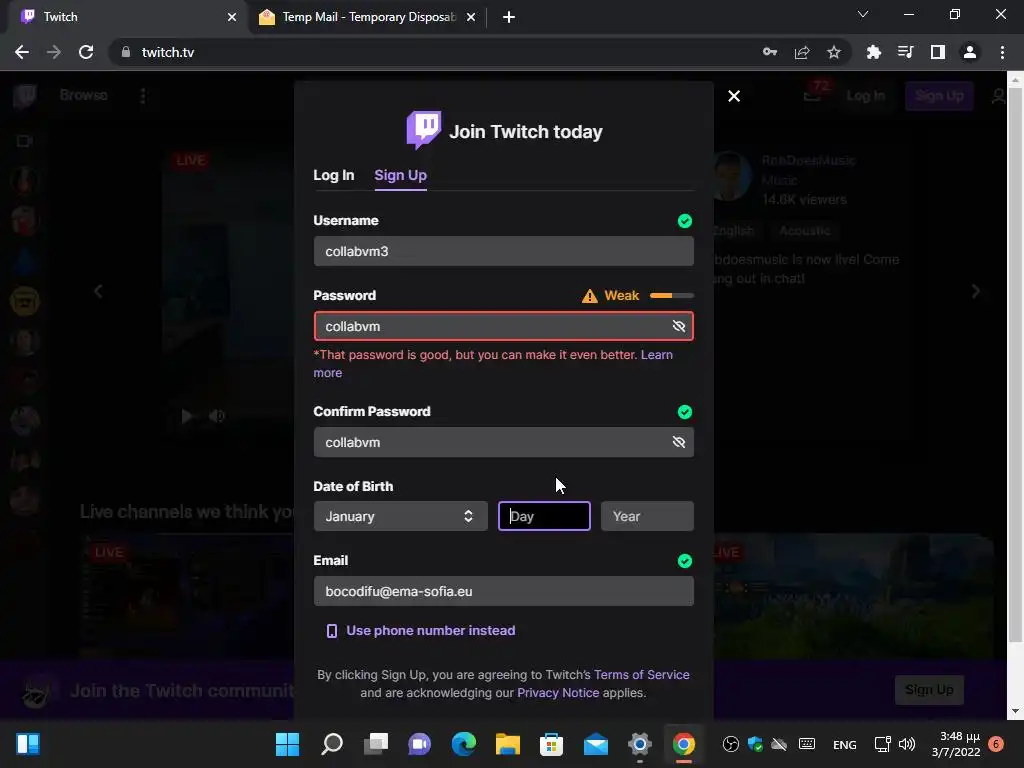Click the password strength meter bar
The height and width of the screenshot is (768, 1024).
[x=671, y=296]
